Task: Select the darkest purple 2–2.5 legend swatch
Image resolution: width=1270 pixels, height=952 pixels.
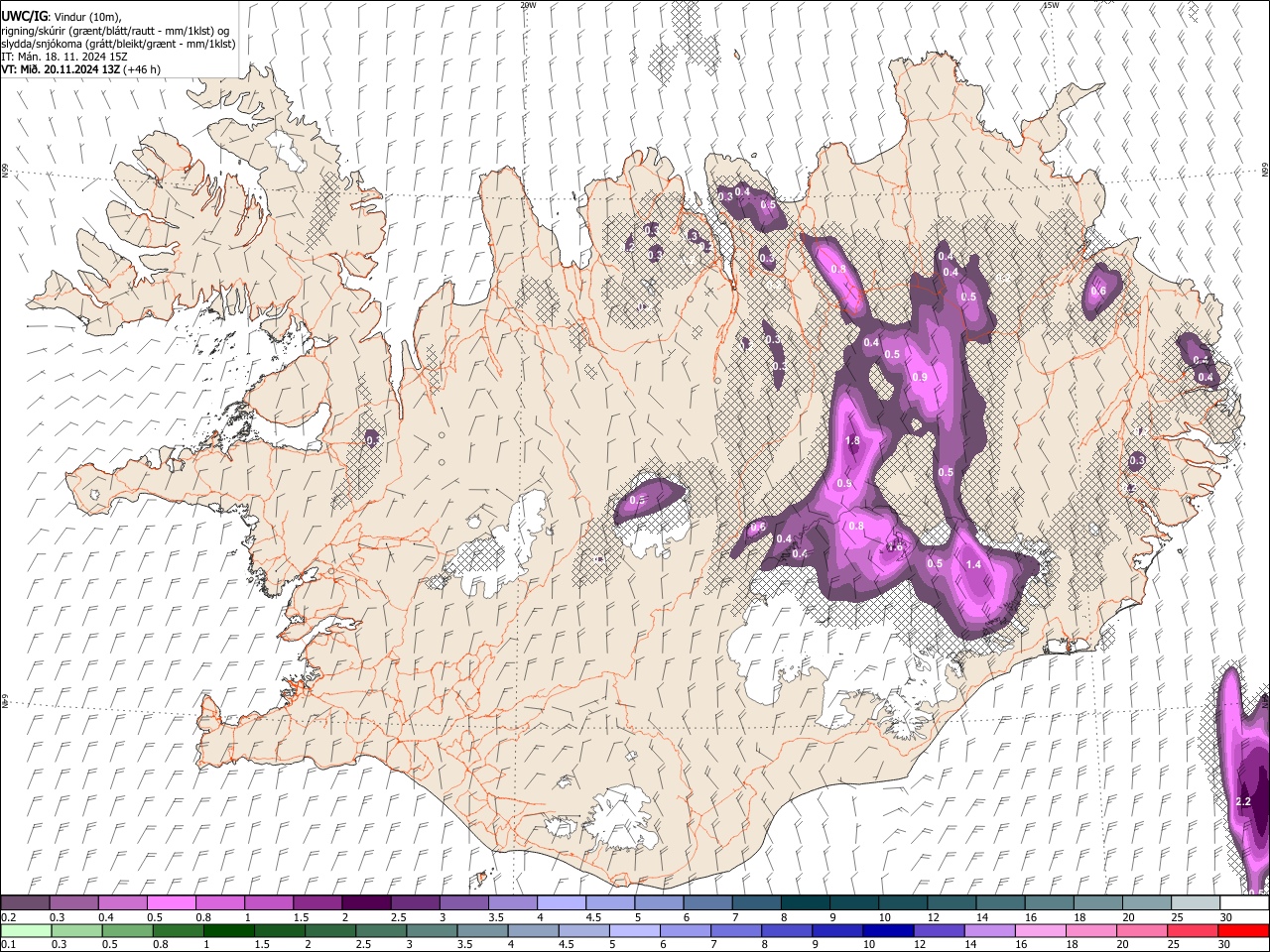Action: tap(366, 903)
